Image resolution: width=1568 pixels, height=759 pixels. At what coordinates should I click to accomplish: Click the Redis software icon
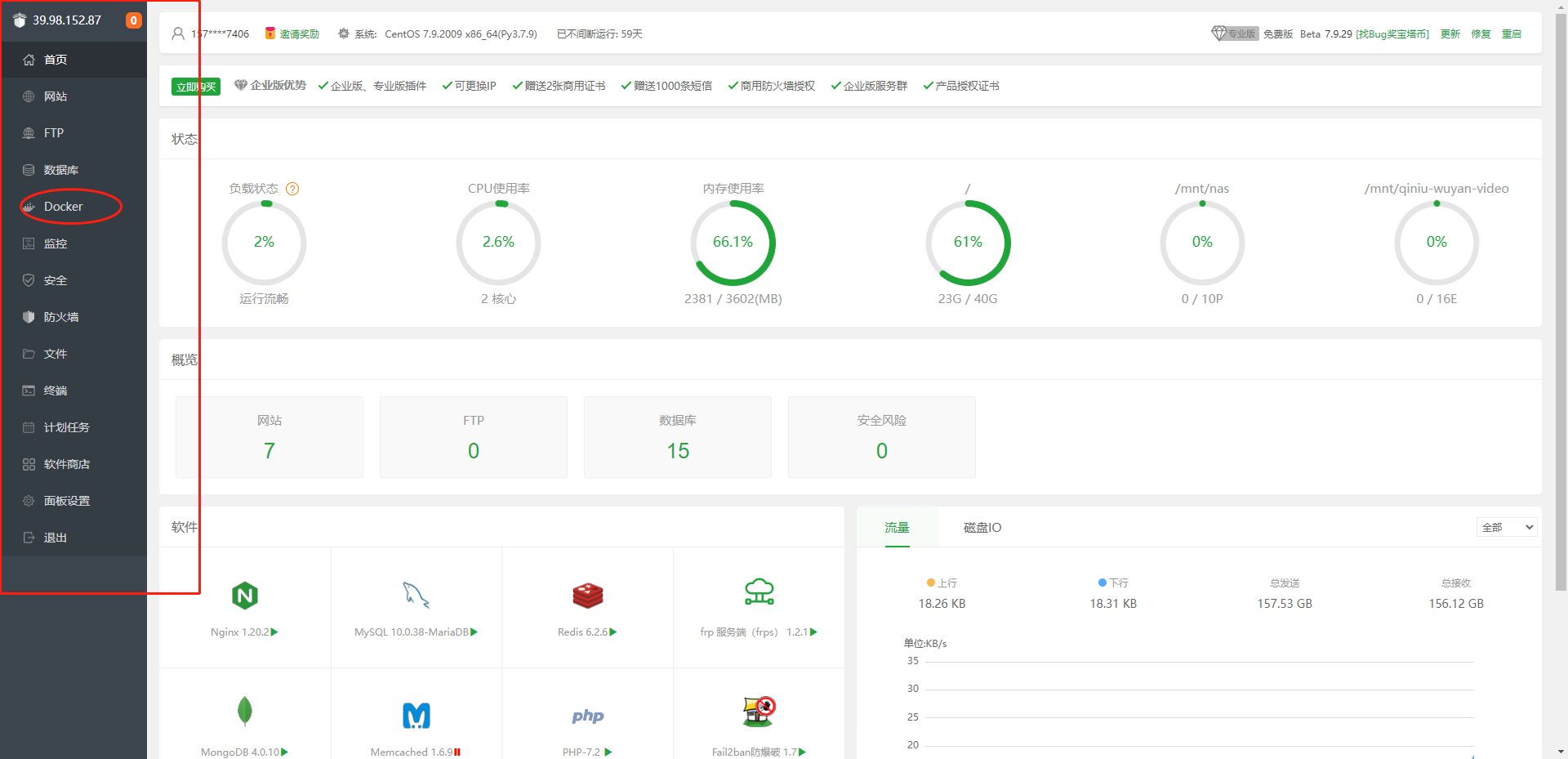(x=588, y=596)
